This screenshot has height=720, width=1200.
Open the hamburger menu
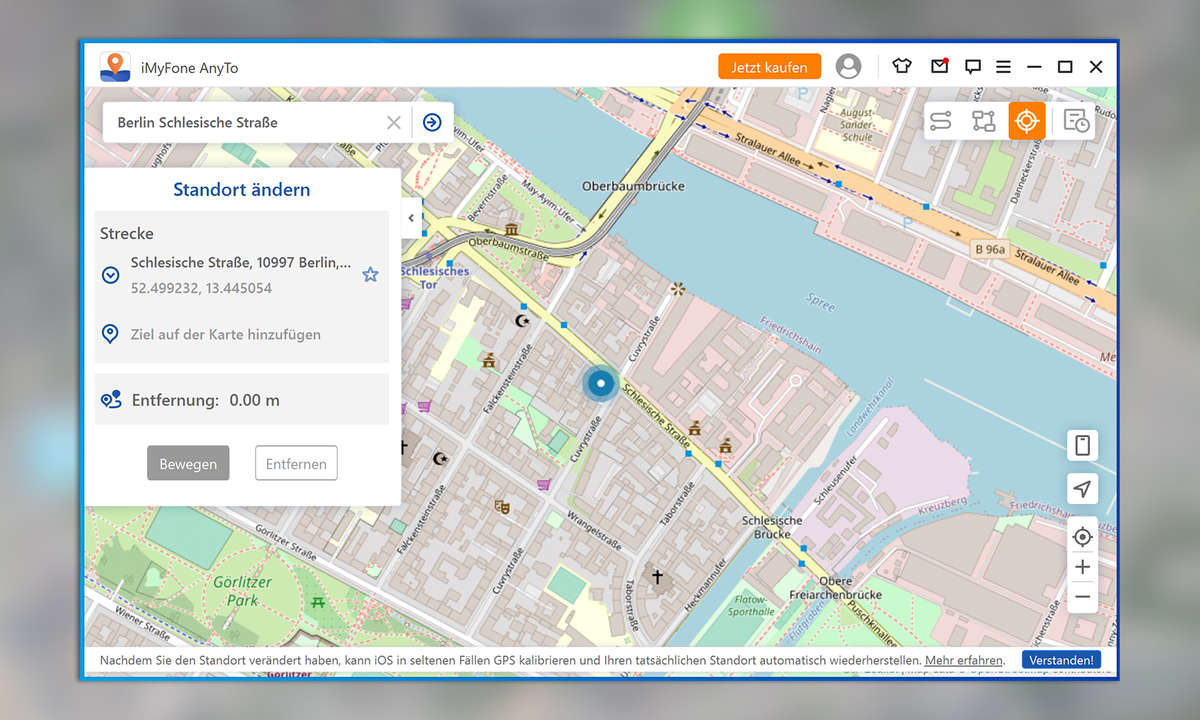[x=1003, y=67]
